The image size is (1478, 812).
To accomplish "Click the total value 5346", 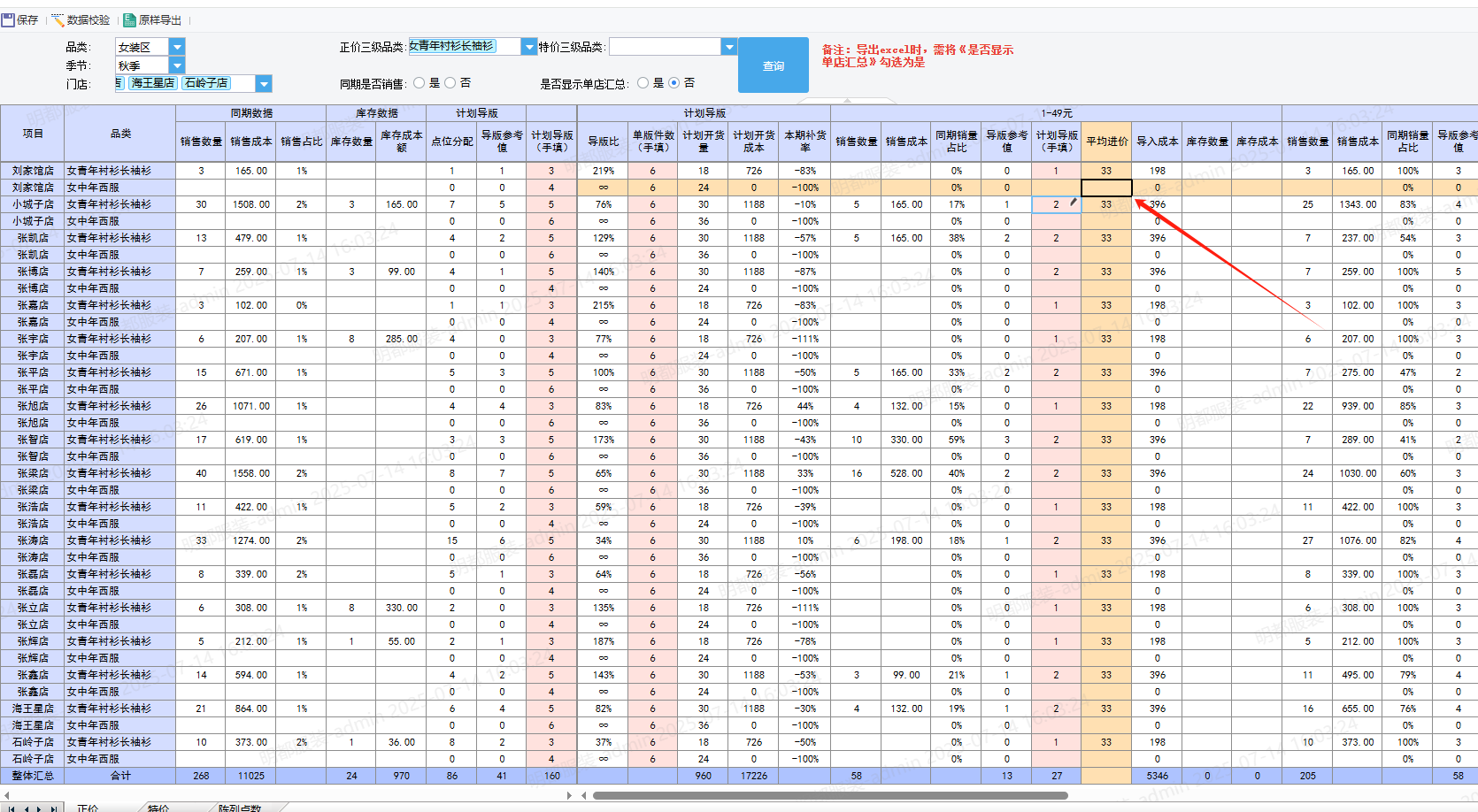I will coord(1157,776).
